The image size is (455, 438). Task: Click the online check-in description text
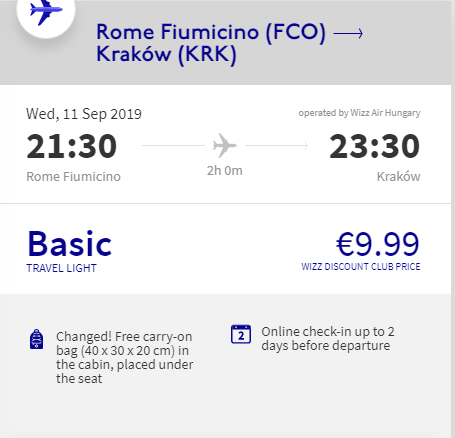tap(328, 339)
